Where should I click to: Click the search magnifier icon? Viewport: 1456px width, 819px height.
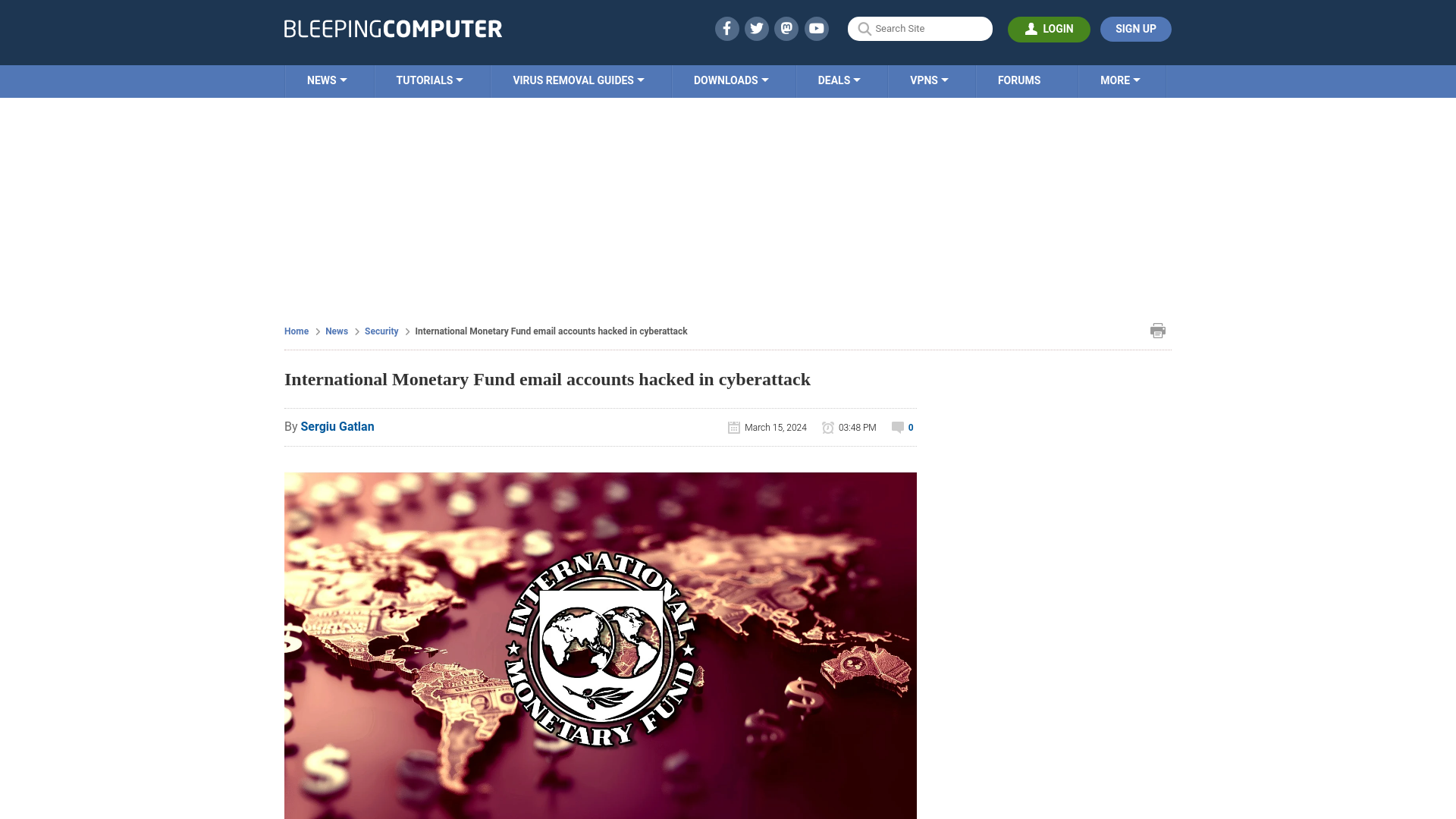click(864, 28)
